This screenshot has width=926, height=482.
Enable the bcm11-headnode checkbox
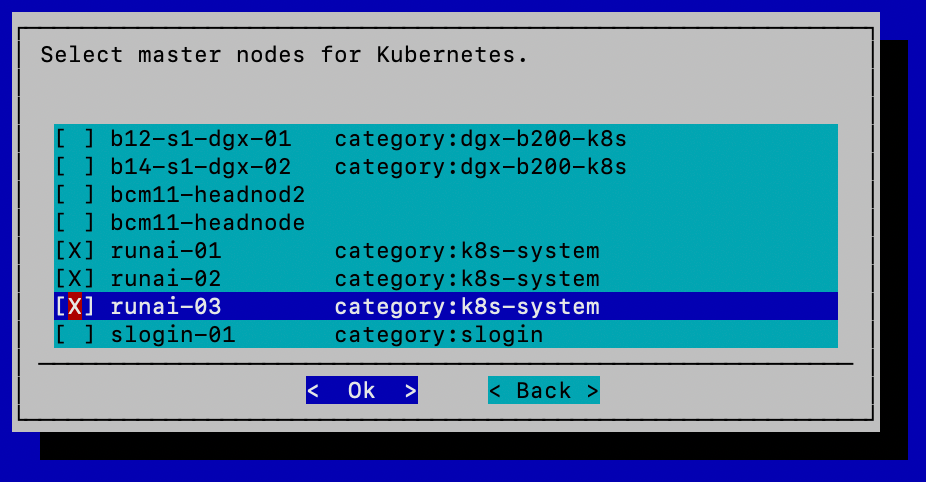tap(74, 222)
